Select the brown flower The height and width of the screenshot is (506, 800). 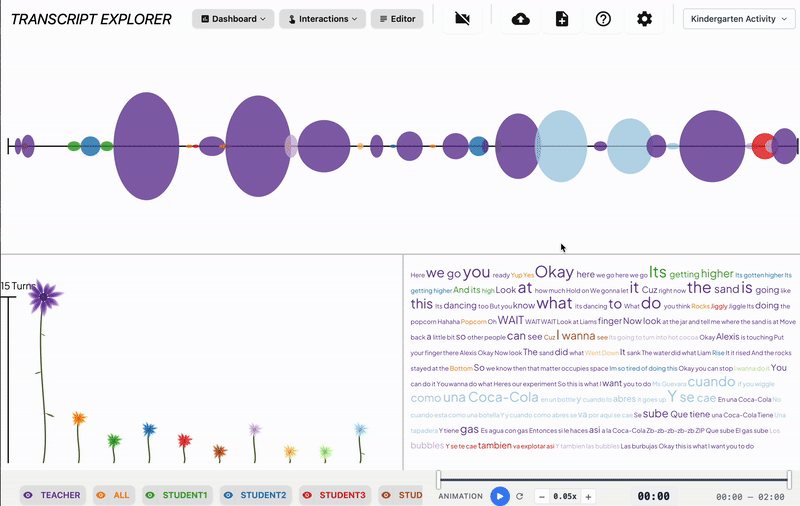[x=219, y=451]
